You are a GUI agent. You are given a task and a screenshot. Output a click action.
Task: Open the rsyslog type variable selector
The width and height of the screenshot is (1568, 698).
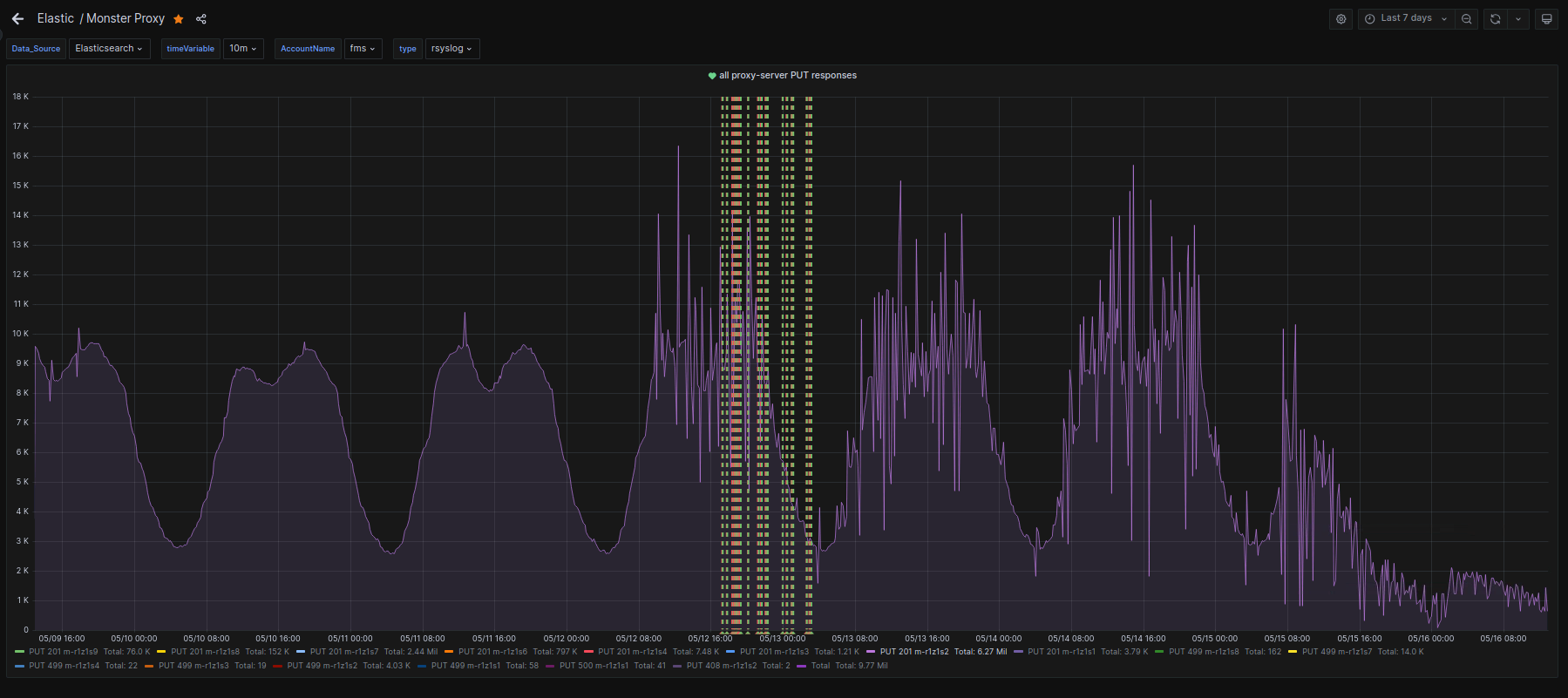click(x=451, y=49)
